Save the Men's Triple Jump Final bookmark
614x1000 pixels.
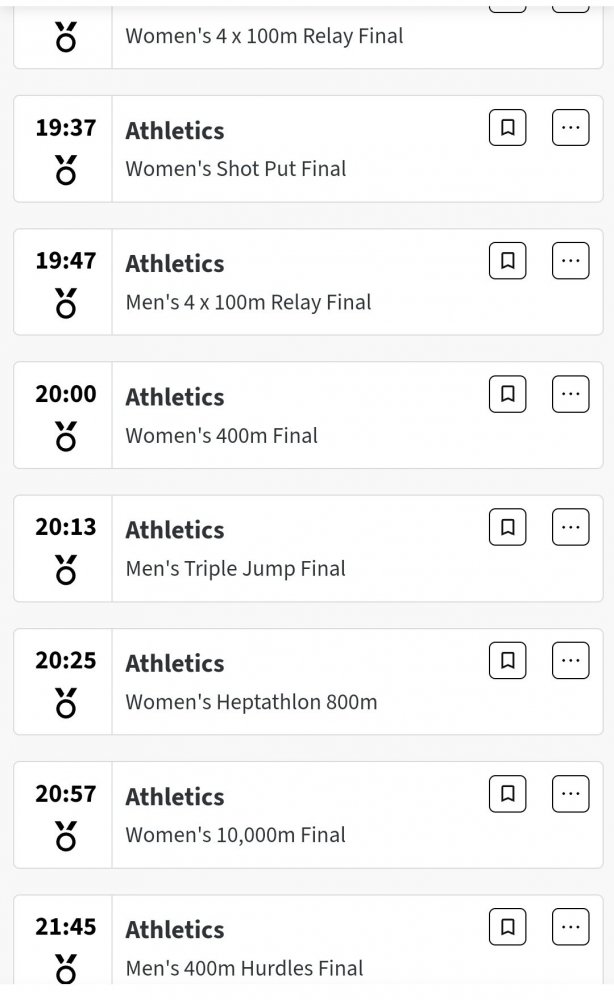[508, 527]
